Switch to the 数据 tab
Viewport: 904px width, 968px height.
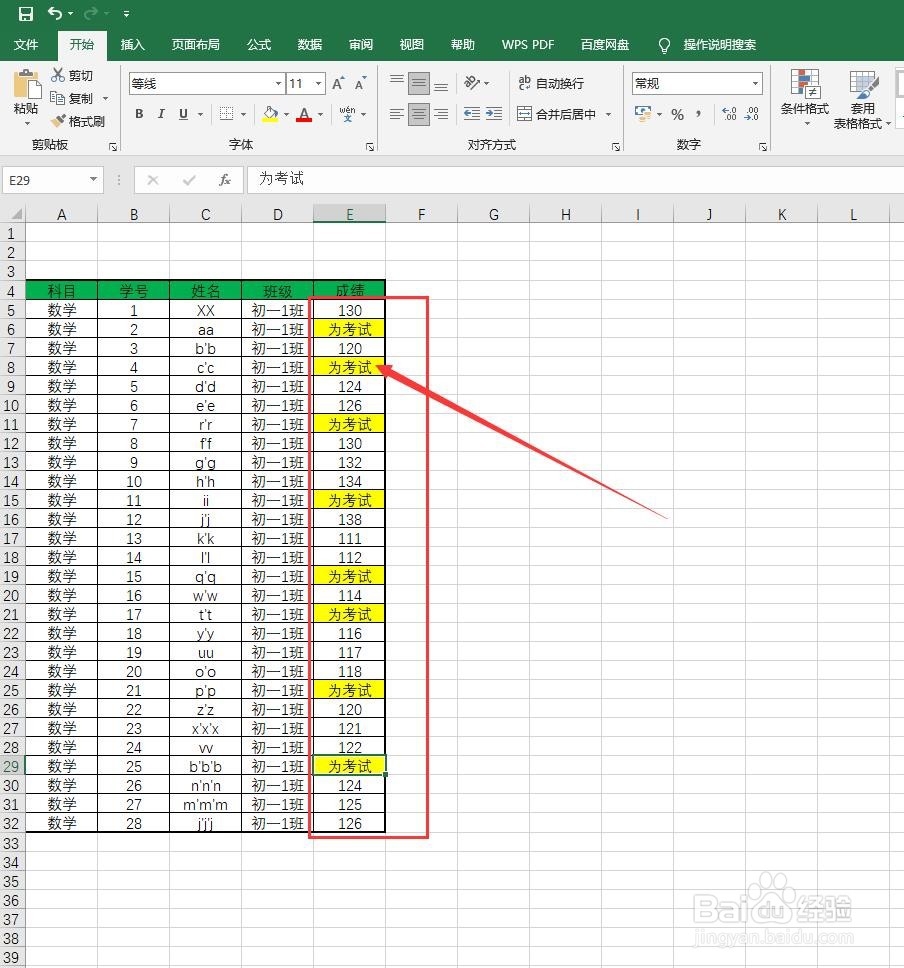[x=309, y=44]
